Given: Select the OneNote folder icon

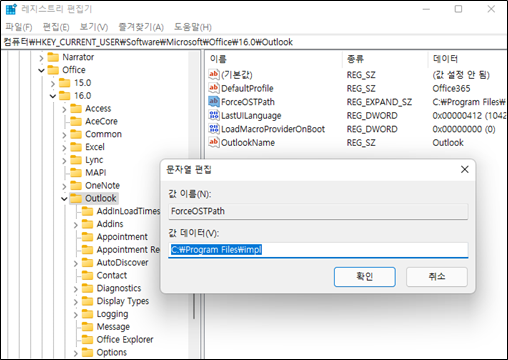Looking at the screenshot, I should pos(76,186).
